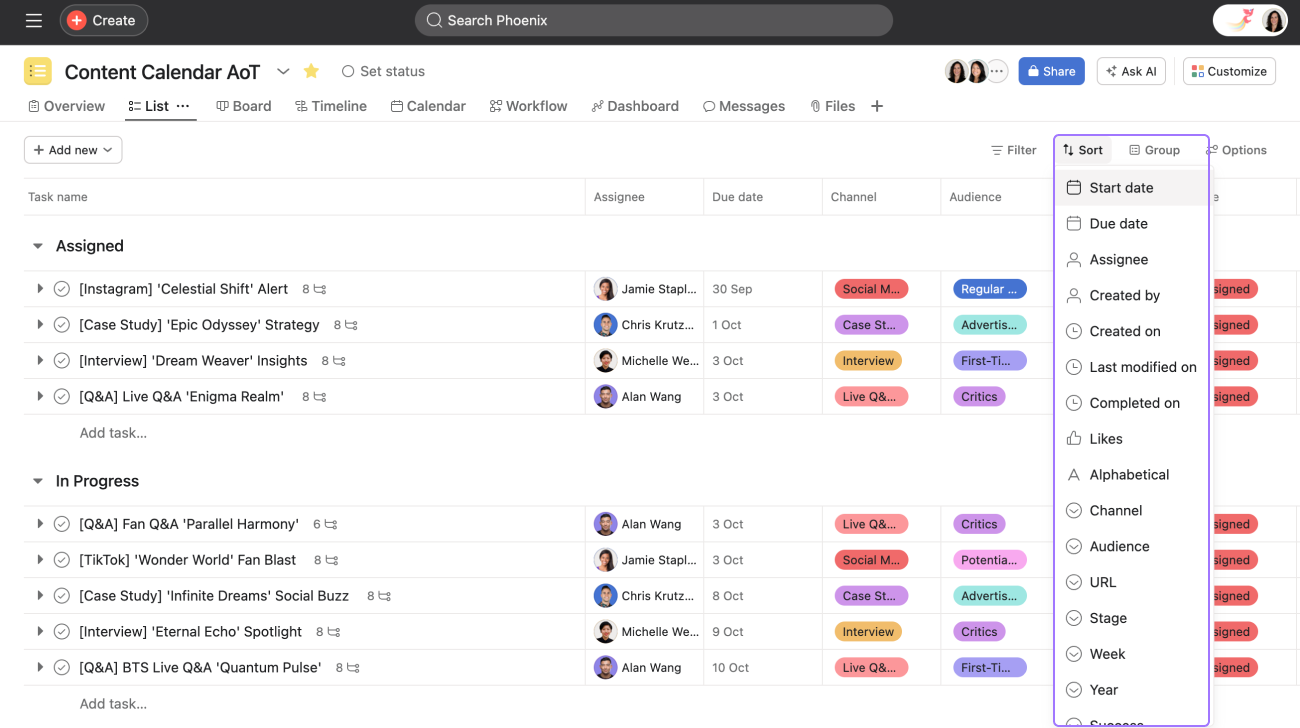Viewport: 1300px width, 728px height.
Task: Click the plus icon to add a new view
Action: pyautogui.click(x=877, y=105)
